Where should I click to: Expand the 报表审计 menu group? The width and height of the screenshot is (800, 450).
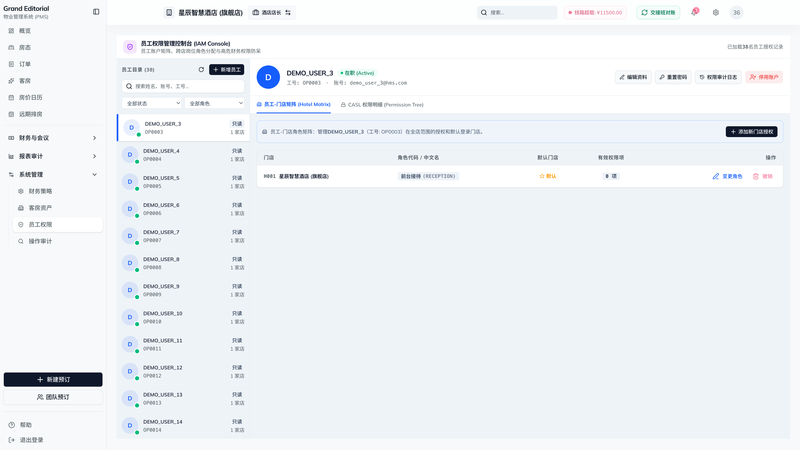(53, 156)
